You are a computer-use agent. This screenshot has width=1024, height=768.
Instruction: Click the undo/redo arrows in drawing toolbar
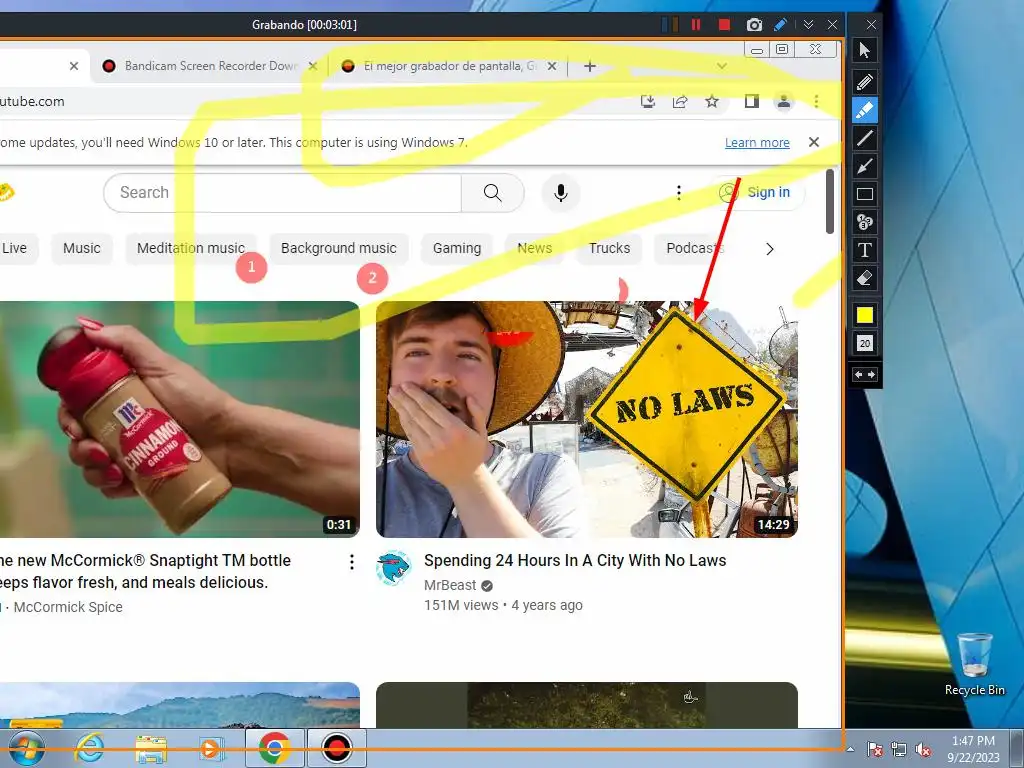(865, 375)
